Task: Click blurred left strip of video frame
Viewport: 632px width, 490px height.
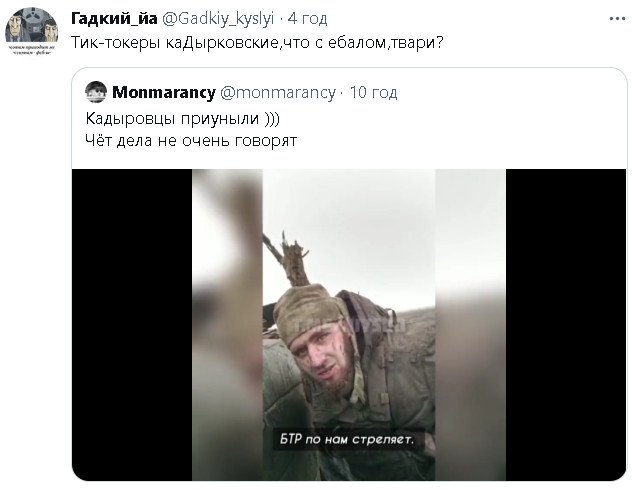Action: click(x=228, y=324)
